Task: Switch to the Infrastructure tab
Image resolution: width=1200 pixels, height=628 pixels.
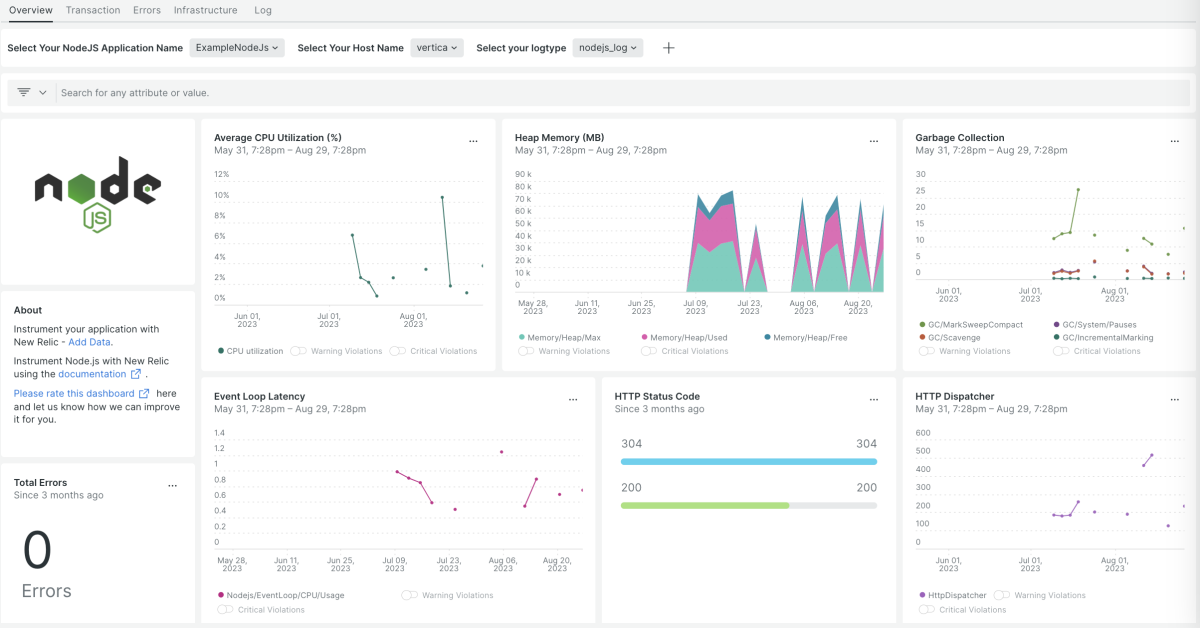Action: [205, 10]
